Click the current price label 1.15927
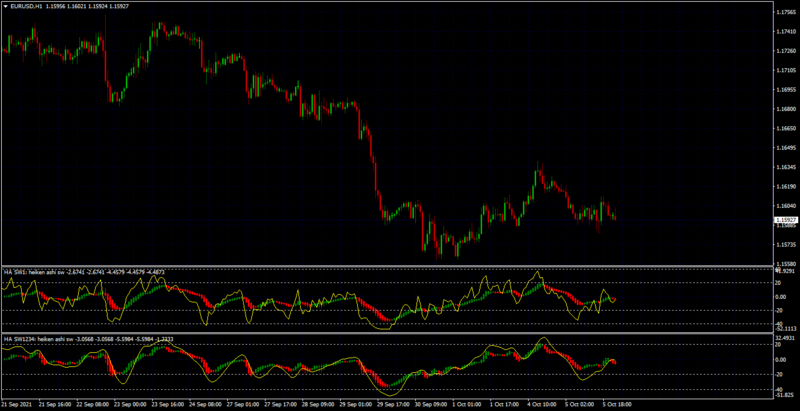The height and width of the screenshot is (411, 800). 785,220
